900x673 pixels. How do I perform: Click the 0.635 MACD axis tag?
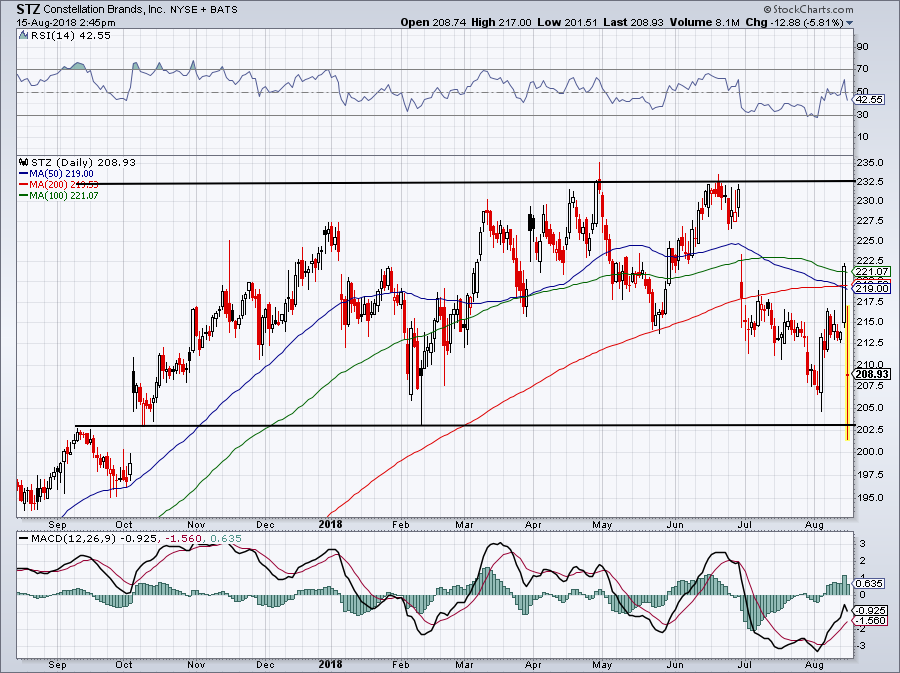tap(869, 583)
